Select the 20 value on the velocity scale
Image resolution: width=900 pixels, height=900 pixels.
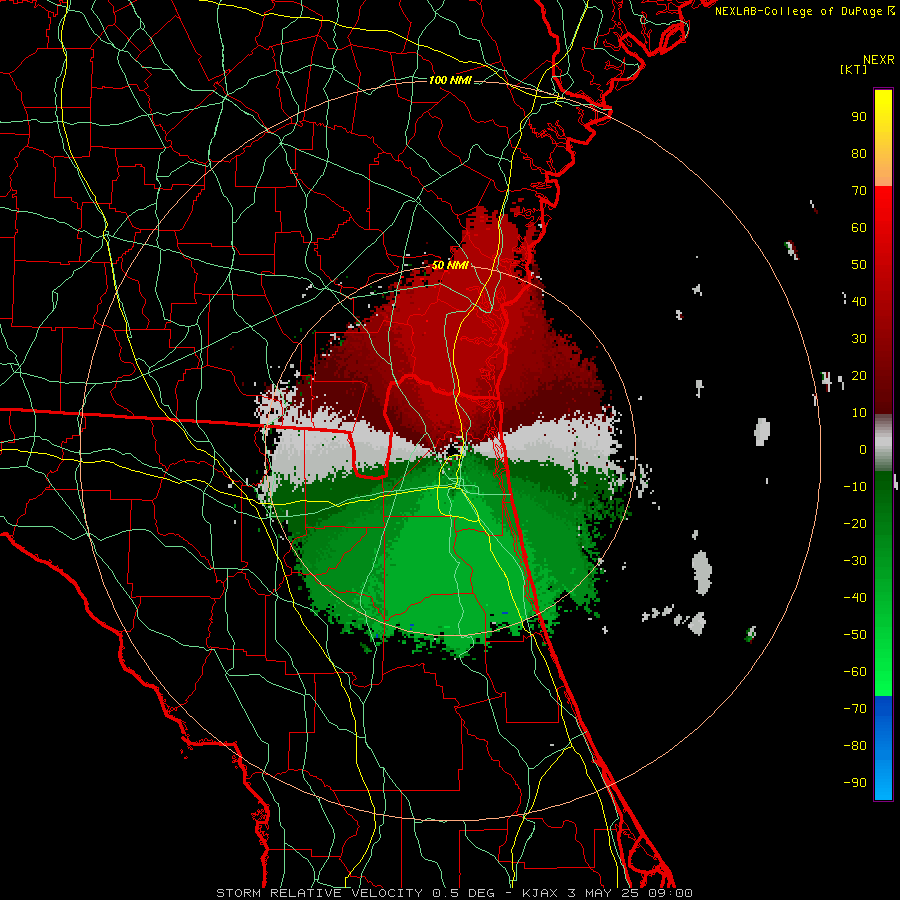click(x=859, y=375)
